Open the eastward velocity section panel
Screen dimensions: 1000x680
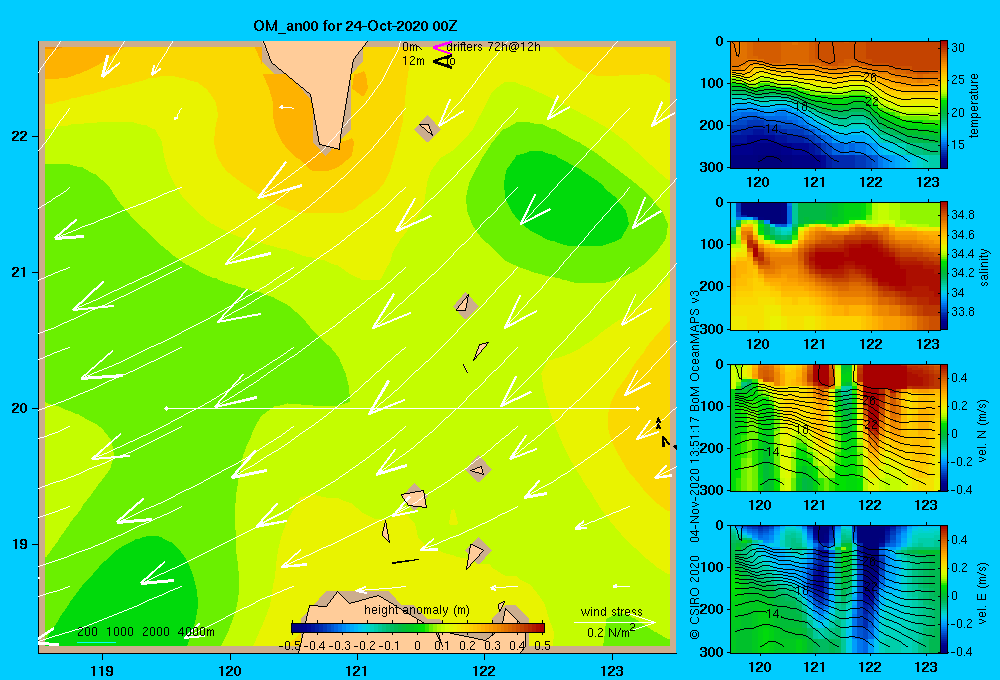click(835, 589)
